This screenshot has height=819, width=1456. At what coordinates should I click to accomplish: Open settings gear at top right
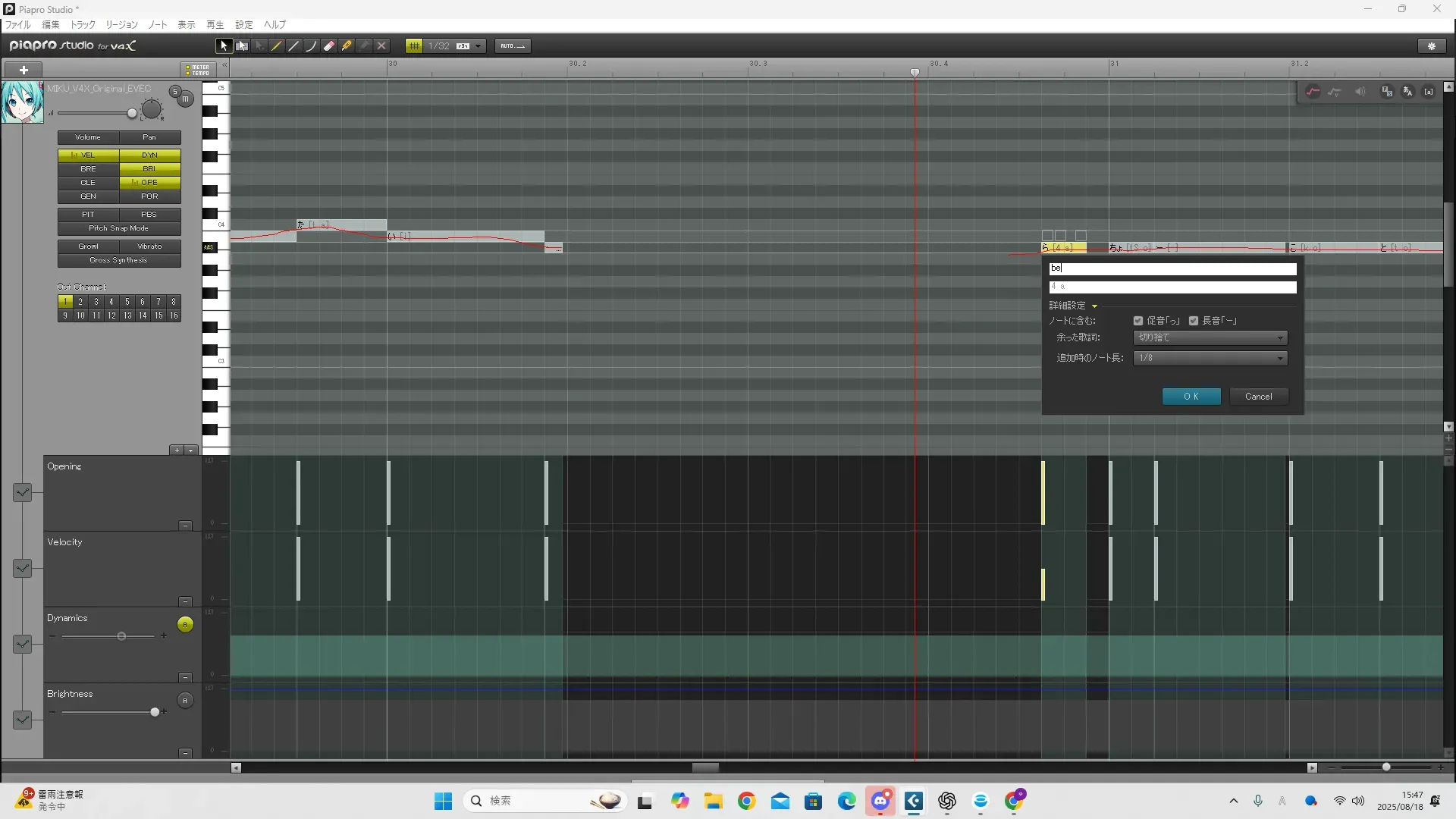click(1432, 46)
